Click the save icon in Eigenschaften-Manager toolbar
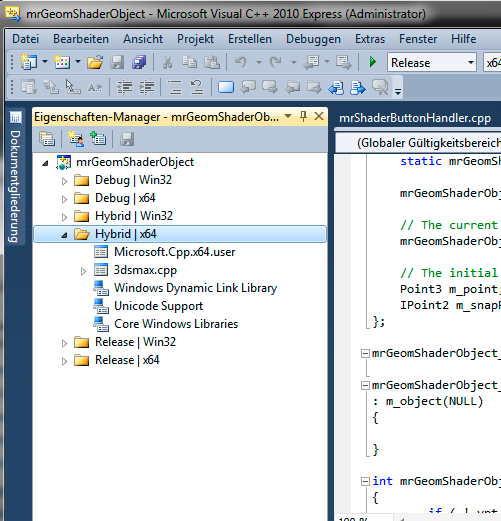Viewport: 501px width, 521px height. [x=127, y=139]
